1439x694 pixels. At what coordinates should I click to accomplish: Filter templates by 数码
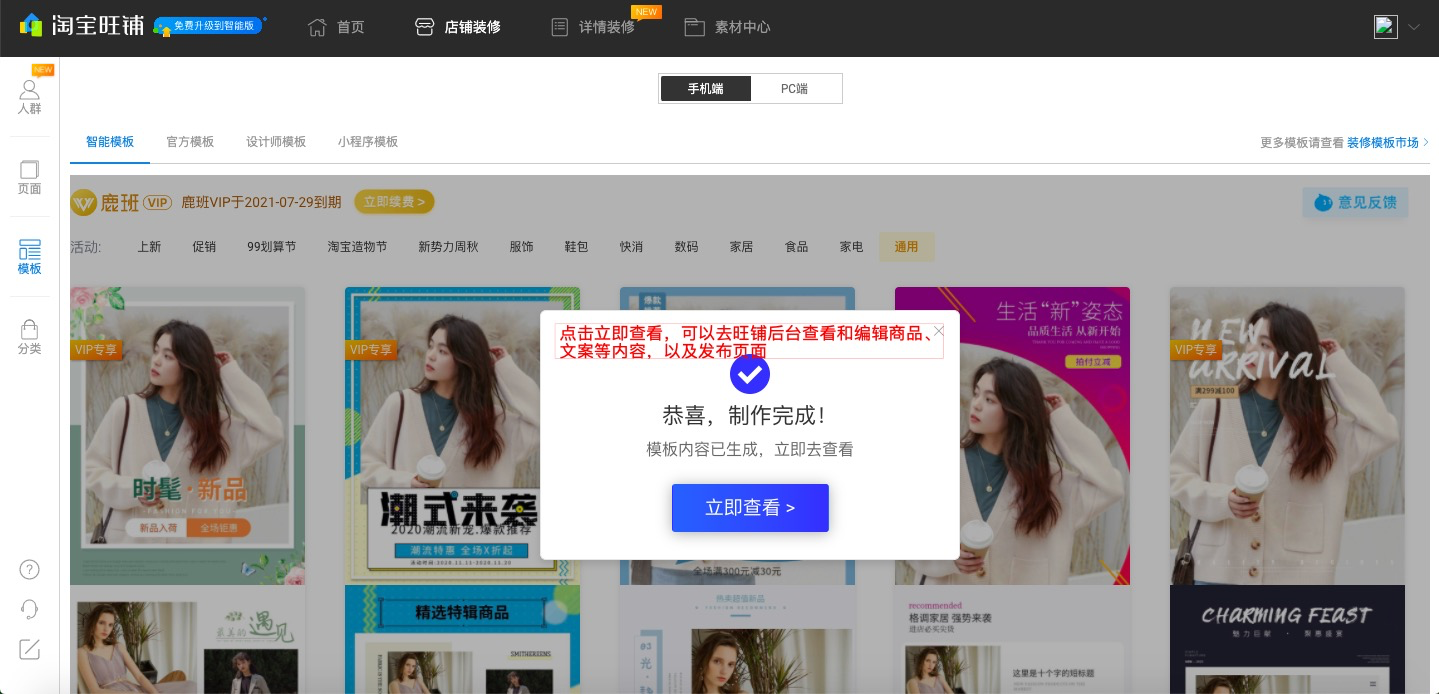pyautogui.click(x=686, y=246)
